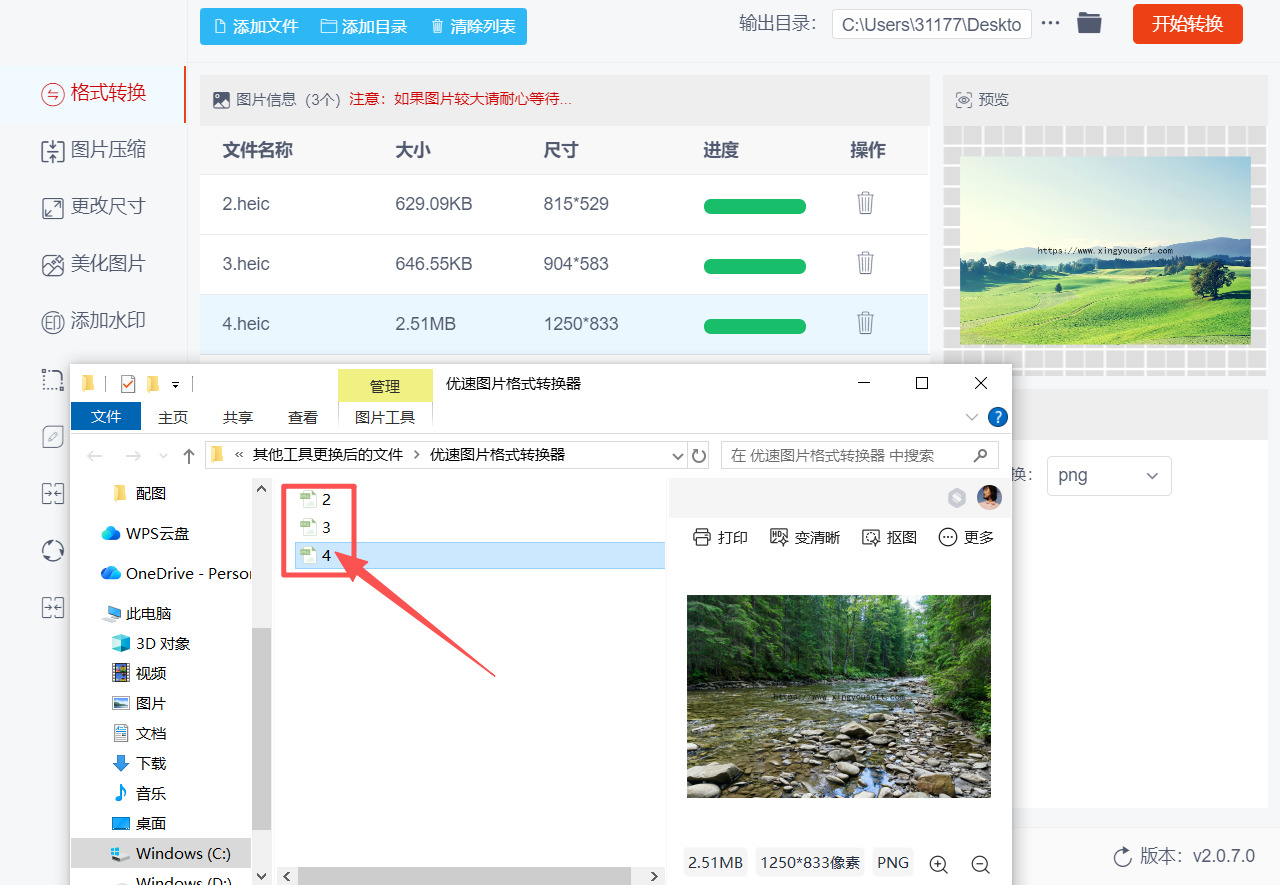
Task: Click the 变清晰 enhance tool
Action: (804, 537)
